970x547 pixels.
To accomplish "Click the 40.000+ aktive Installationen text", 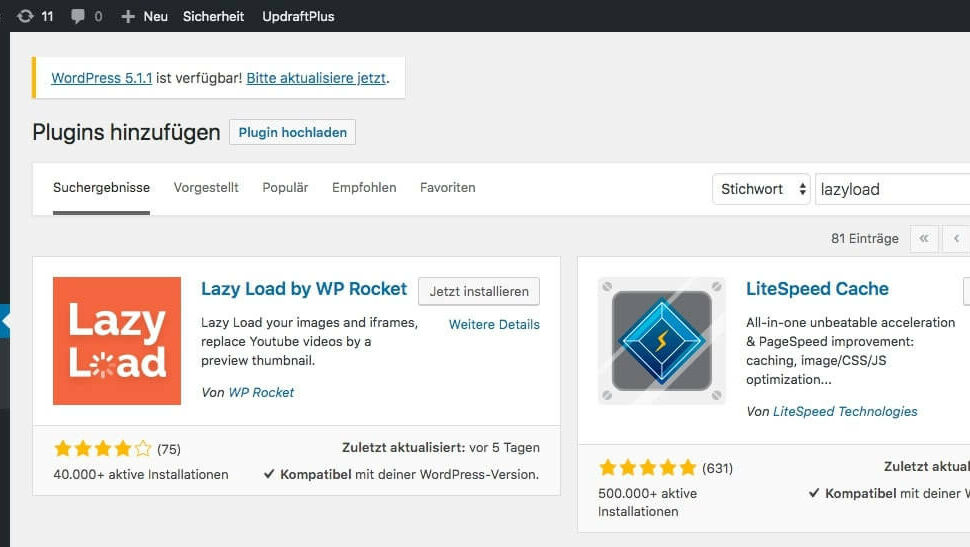I will click(x=141, y=475).
